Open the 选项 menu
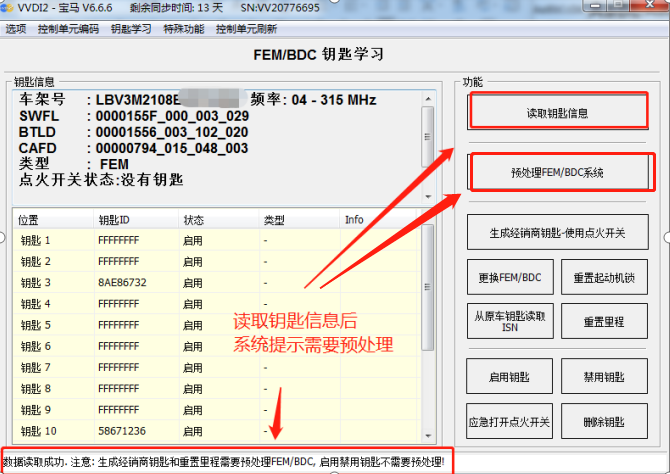 point(16,29)
